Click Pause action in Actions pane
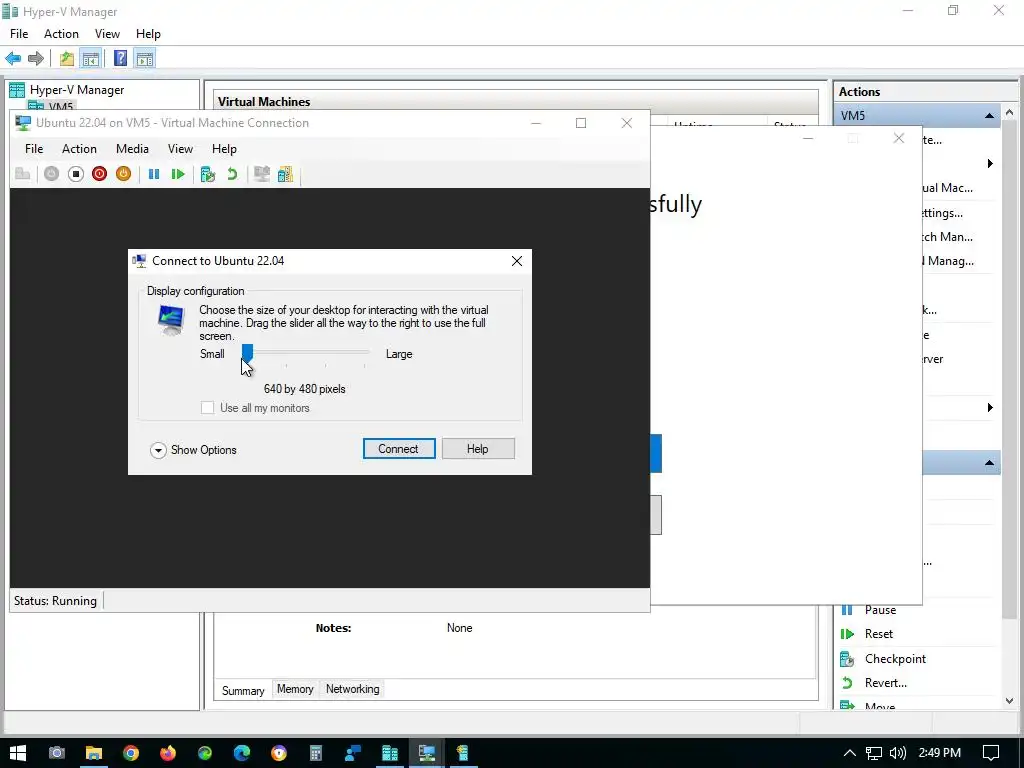The height and width of the screenshot is (768, 1024). (880, 610)
